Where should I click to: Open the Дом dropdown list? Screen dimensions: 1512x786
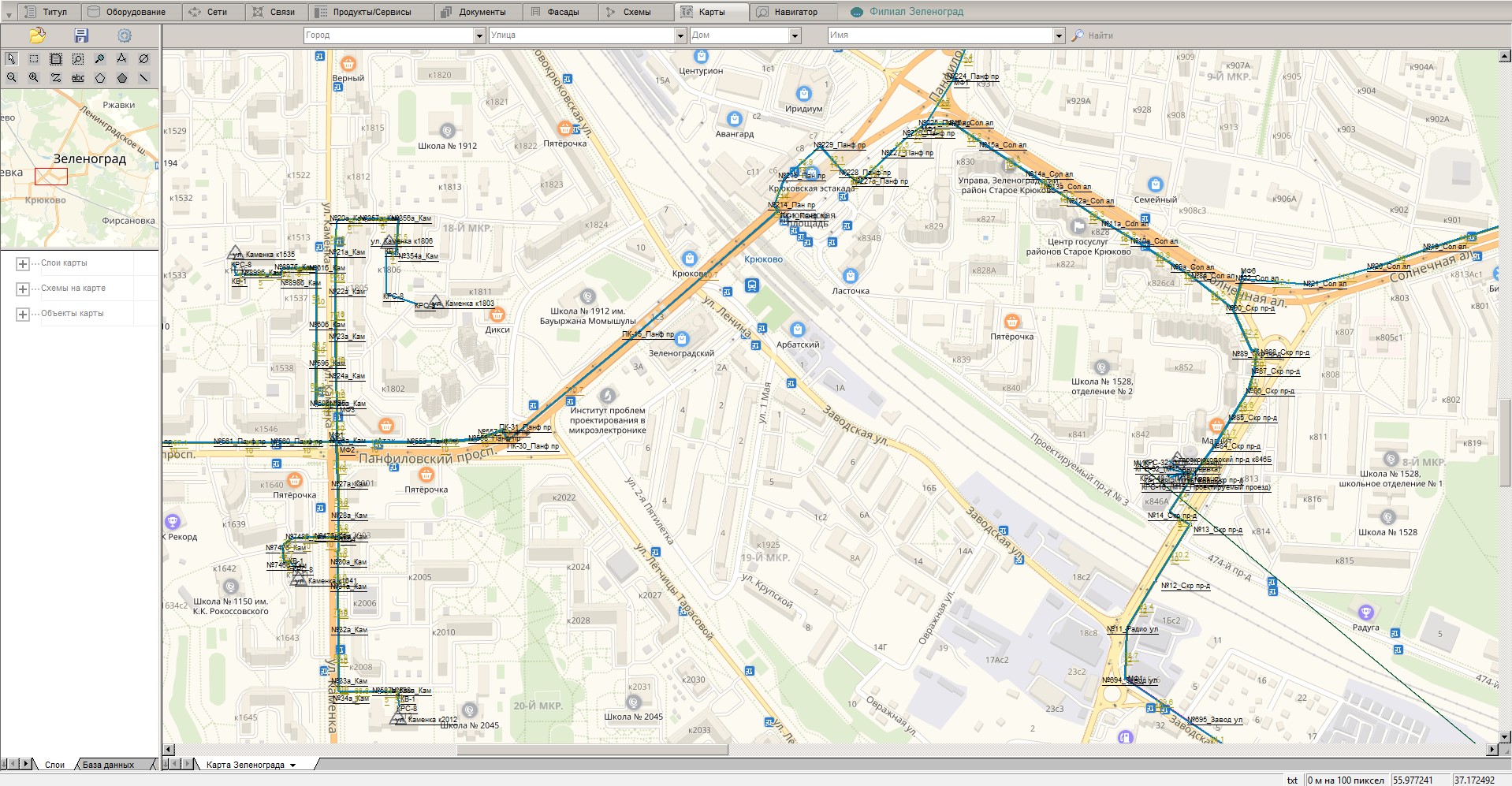point(795,35)
